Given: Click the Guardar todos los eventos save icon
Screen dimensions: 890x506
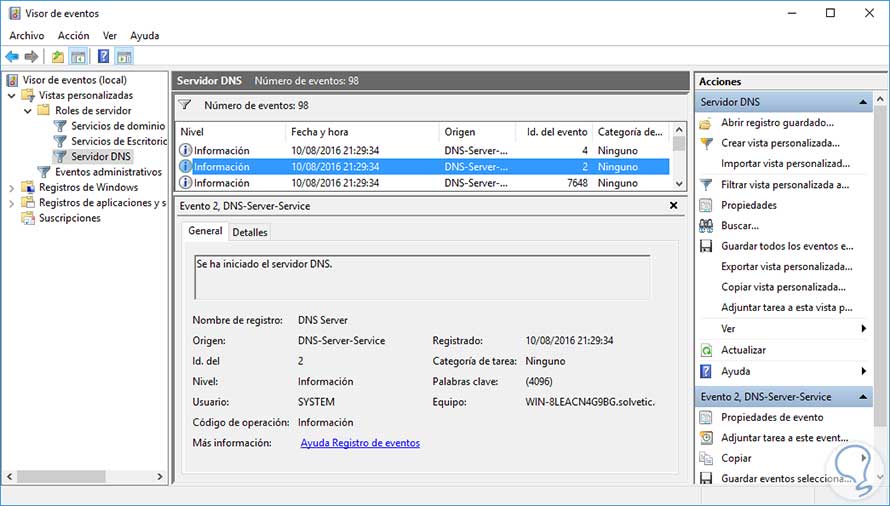Looking at the screenshot, I should [x=706, y=246].
